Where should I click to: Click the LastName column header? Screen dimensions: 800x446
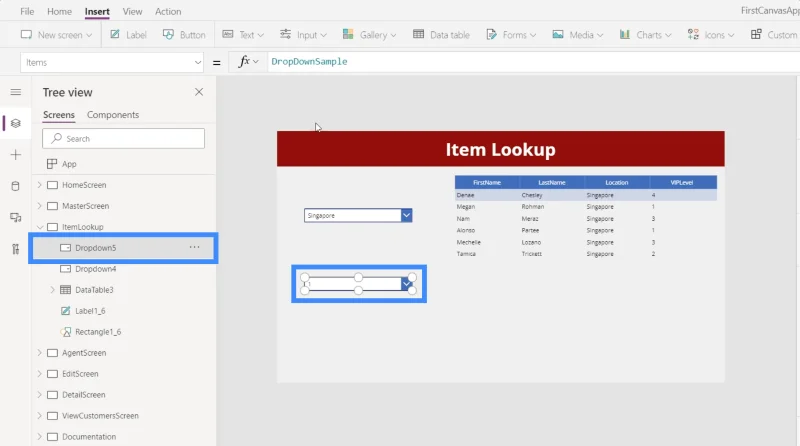coord(552,182)
